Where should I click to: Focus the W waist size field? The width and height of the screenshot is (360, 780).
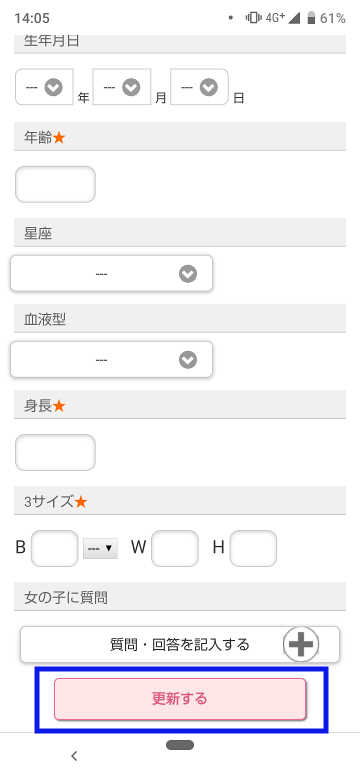click(x=175, y=548)
